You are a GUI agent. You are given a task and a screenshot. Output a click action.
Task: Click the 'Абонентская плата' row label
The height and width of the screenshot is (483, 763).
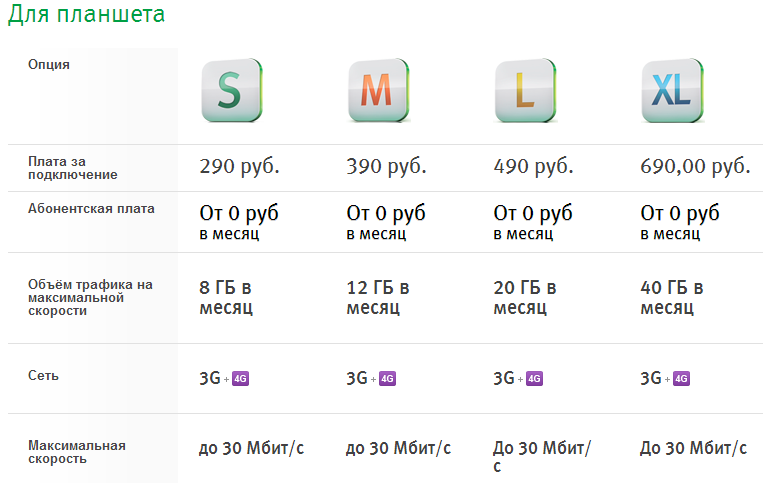pos(91,209)
